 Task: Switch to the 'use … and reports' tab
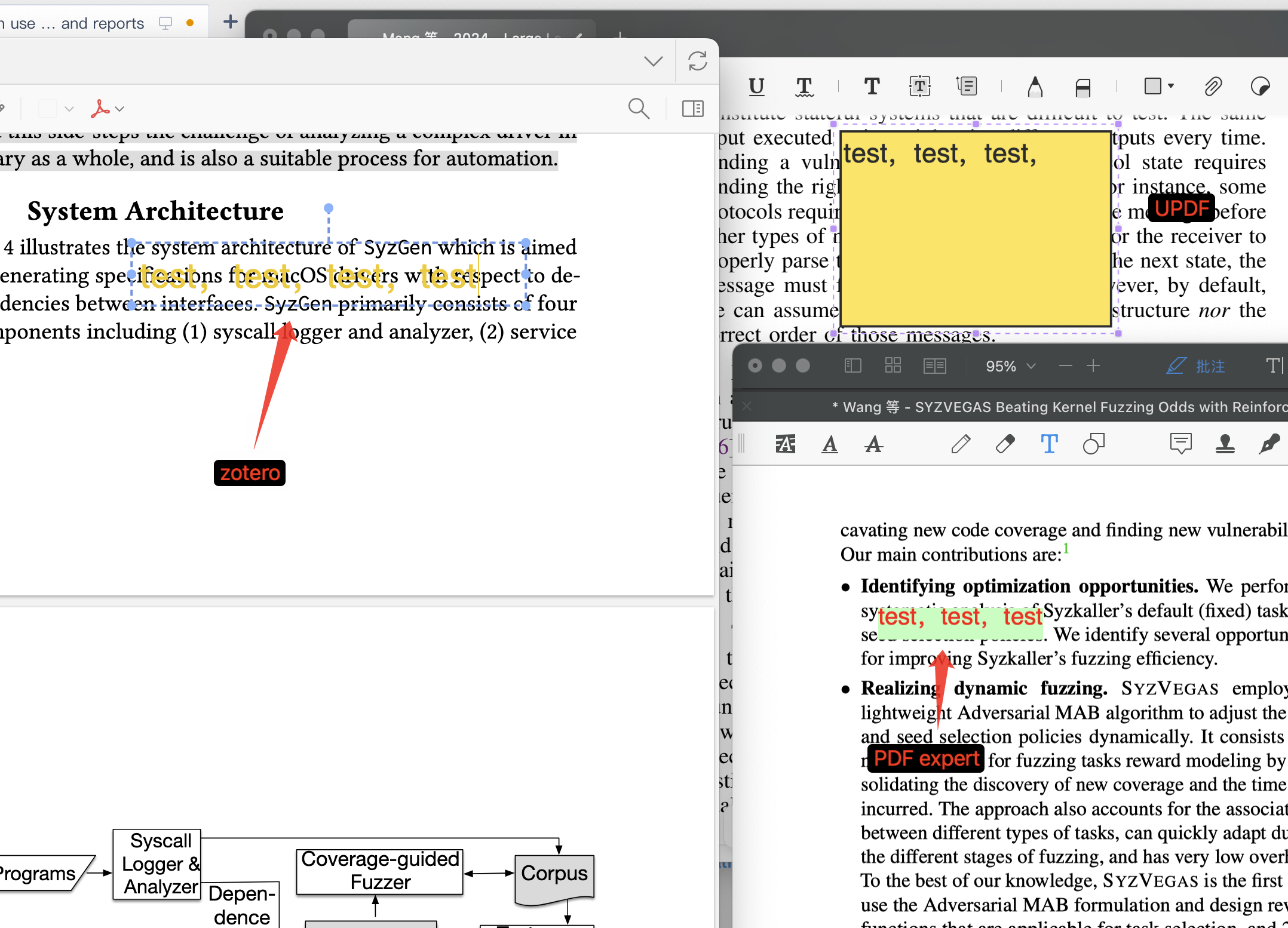pos(78,23)
